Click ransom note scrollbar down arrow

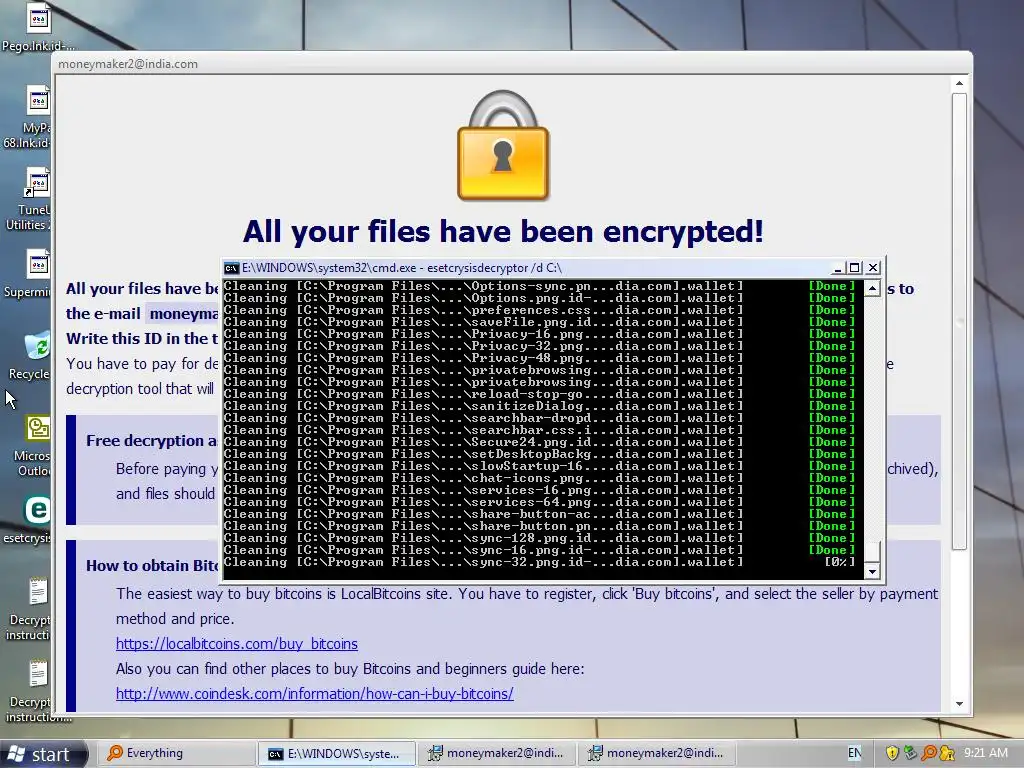[x=959, y=704]
